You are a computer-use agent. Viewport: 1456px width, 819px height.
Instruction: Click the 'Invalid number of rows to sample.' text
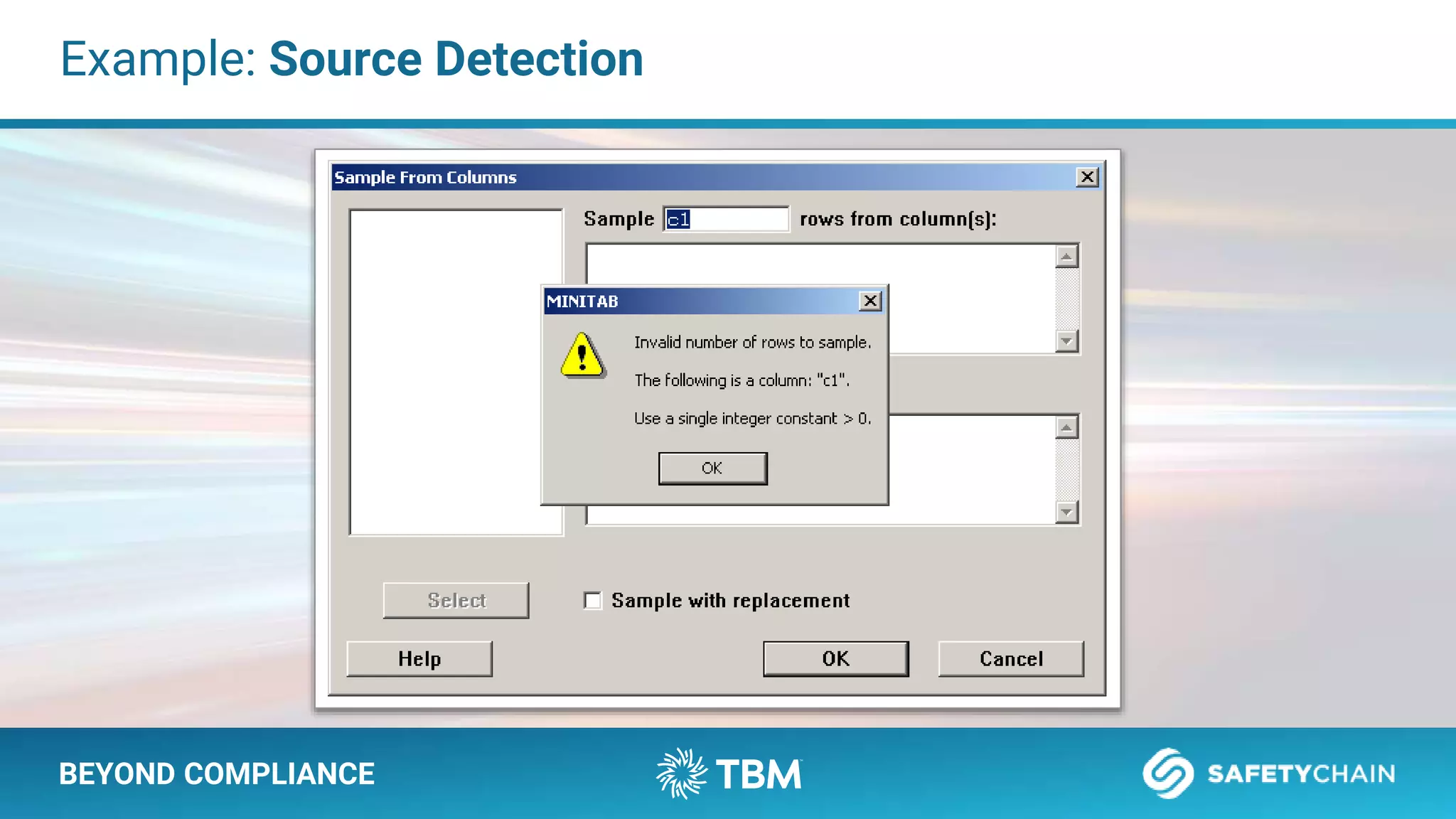[752, 343]
